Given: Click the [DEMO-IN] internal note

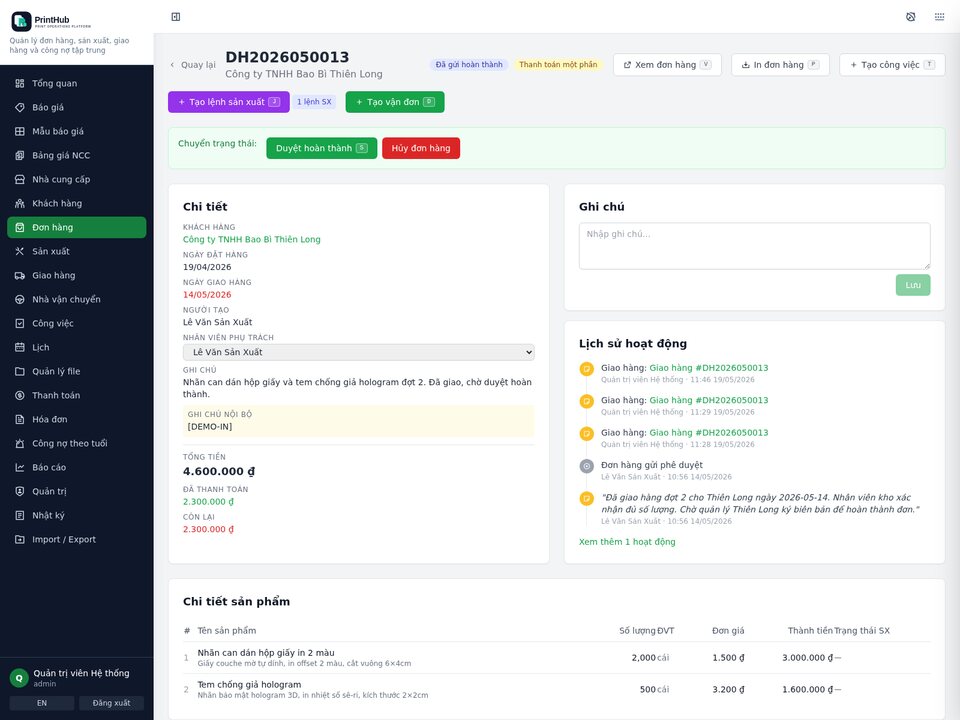Looking at the screenshot, I should (210, 427).
